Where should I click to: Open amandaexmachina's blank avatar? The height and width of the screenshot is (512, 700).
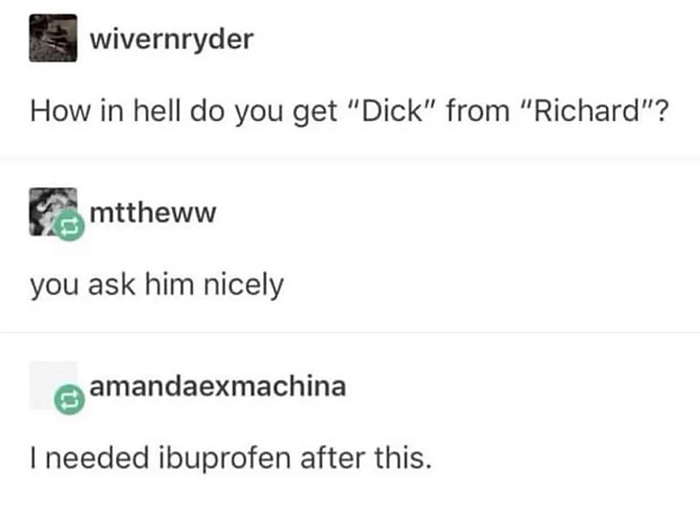[x=53, y=385]
